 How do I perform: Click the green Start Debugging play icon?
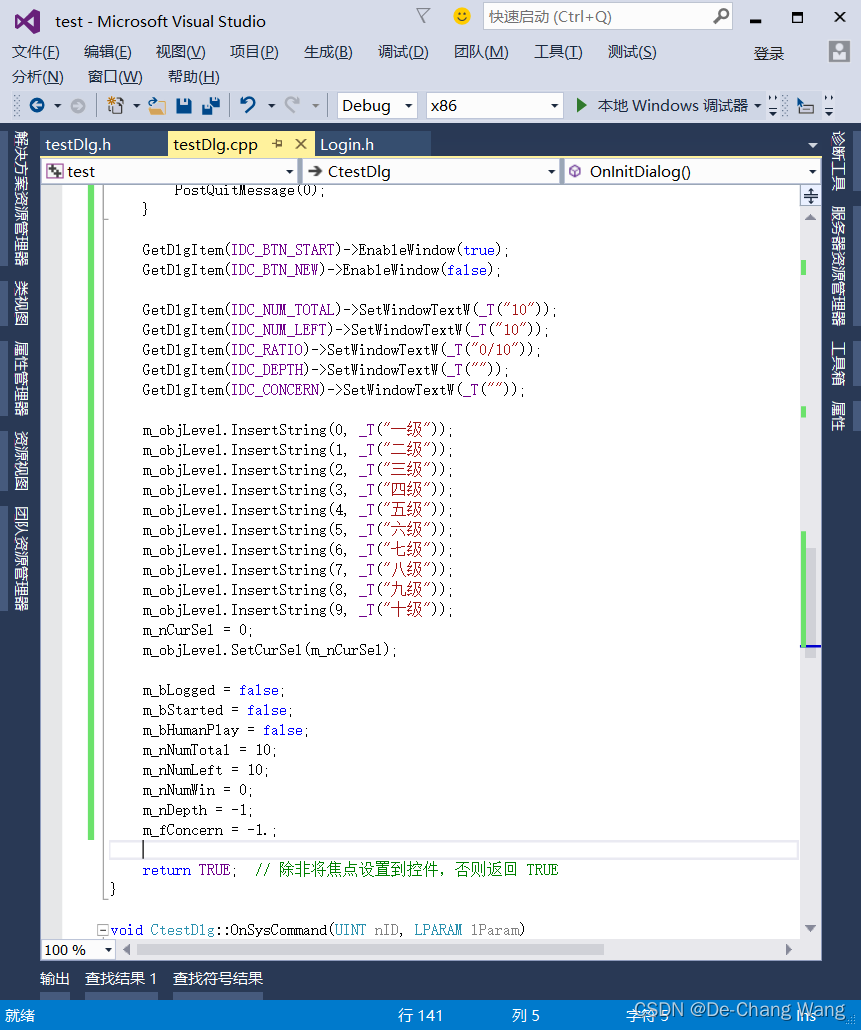pos(581,105)
